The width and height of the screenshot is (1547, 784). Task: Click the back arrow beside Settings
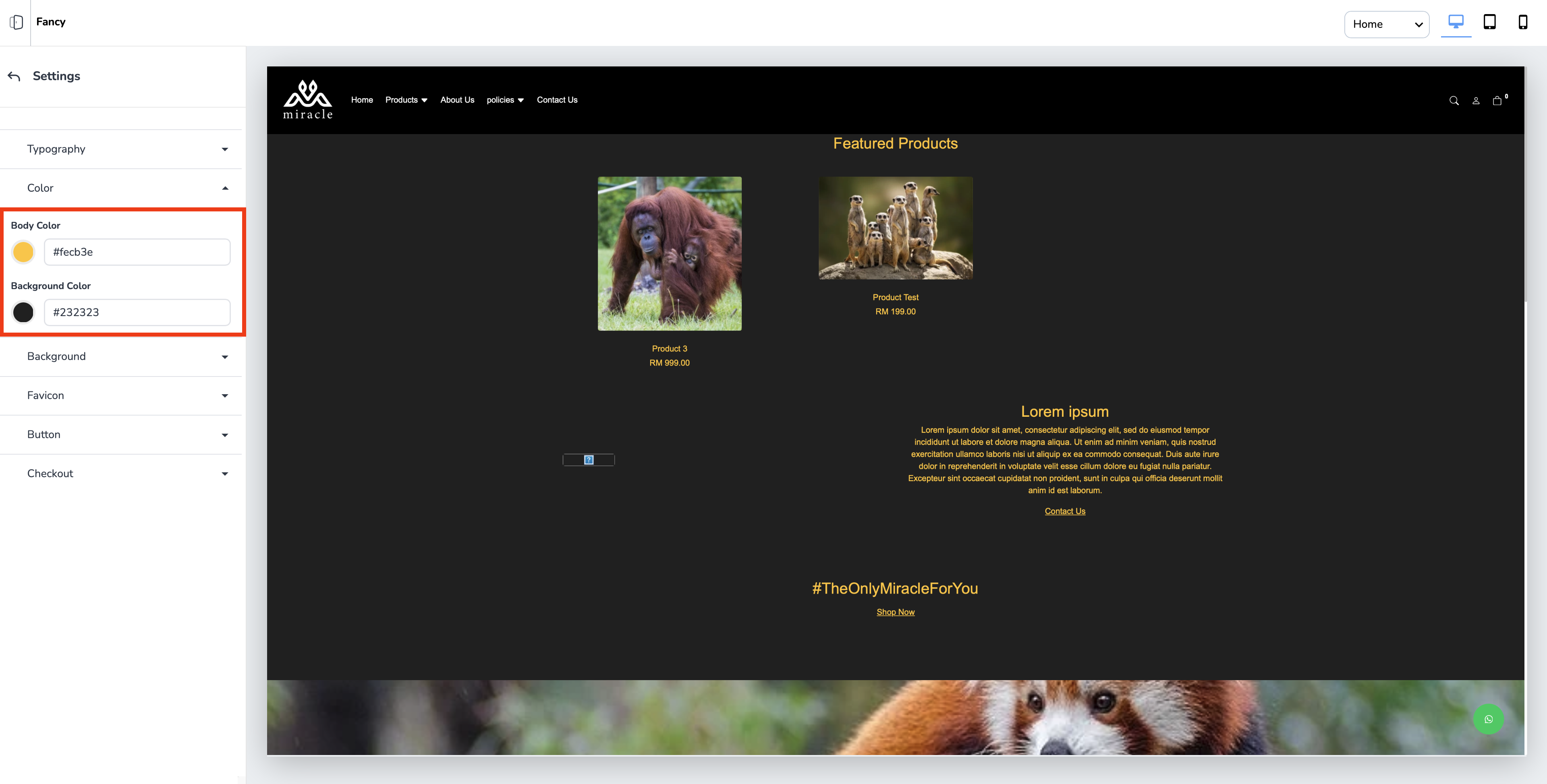15,76
